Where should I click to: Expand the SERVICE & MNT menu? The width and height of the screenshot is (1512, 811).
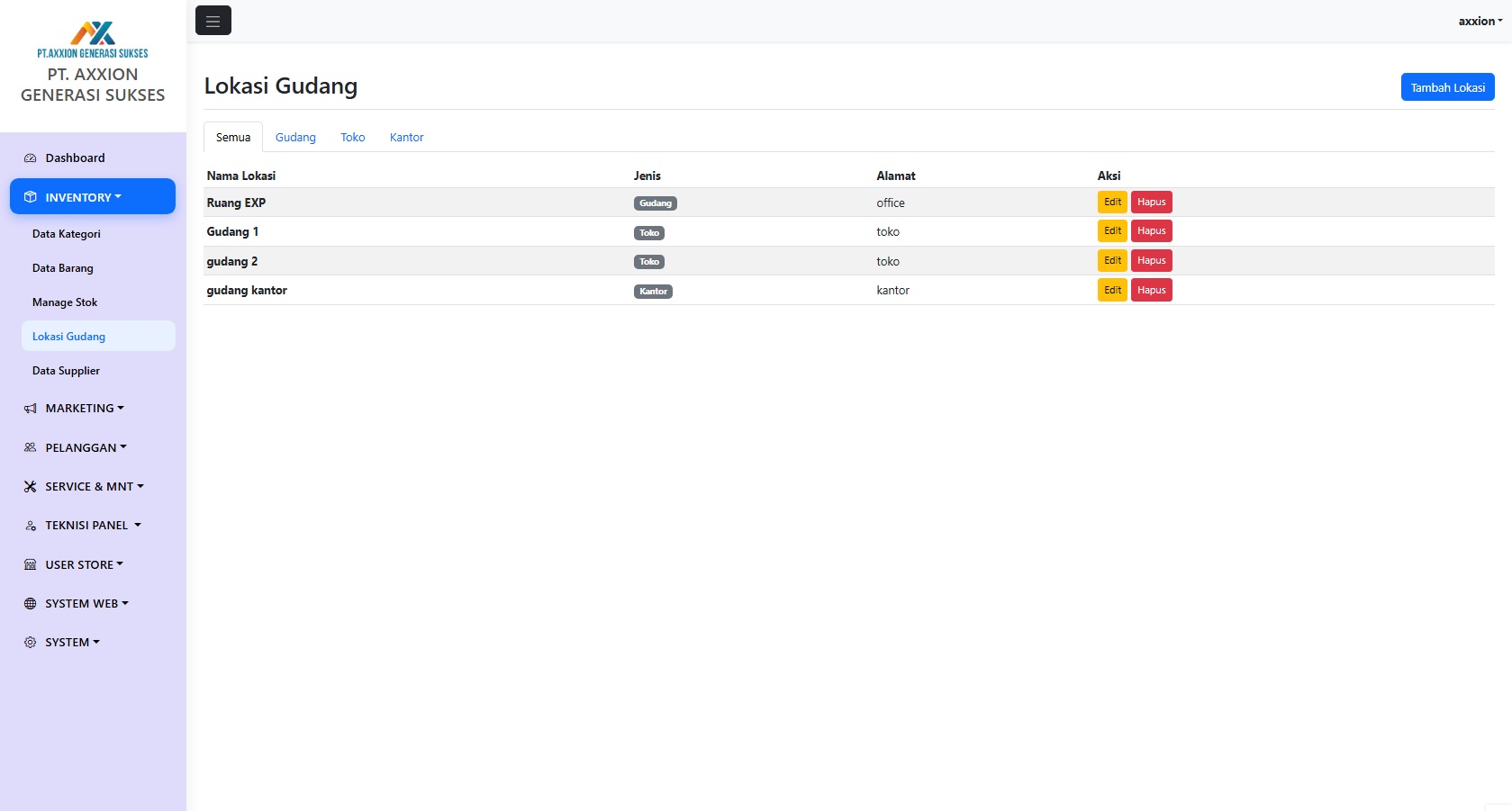[93, 486]
